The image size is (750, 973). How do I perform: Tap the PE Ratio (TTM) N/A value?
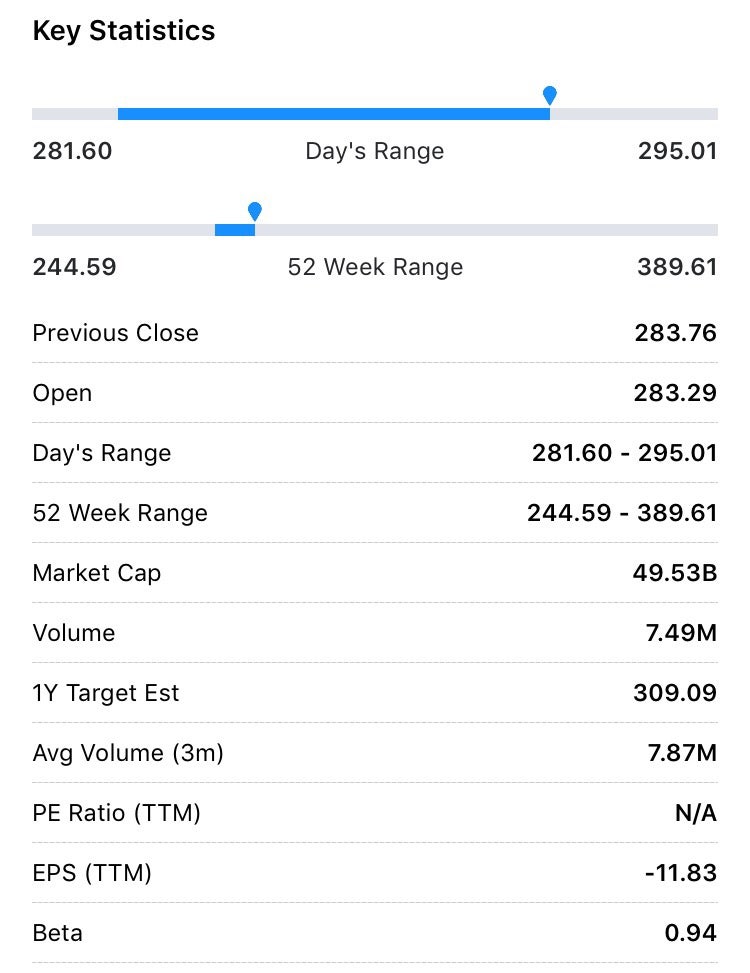[695, 813]
